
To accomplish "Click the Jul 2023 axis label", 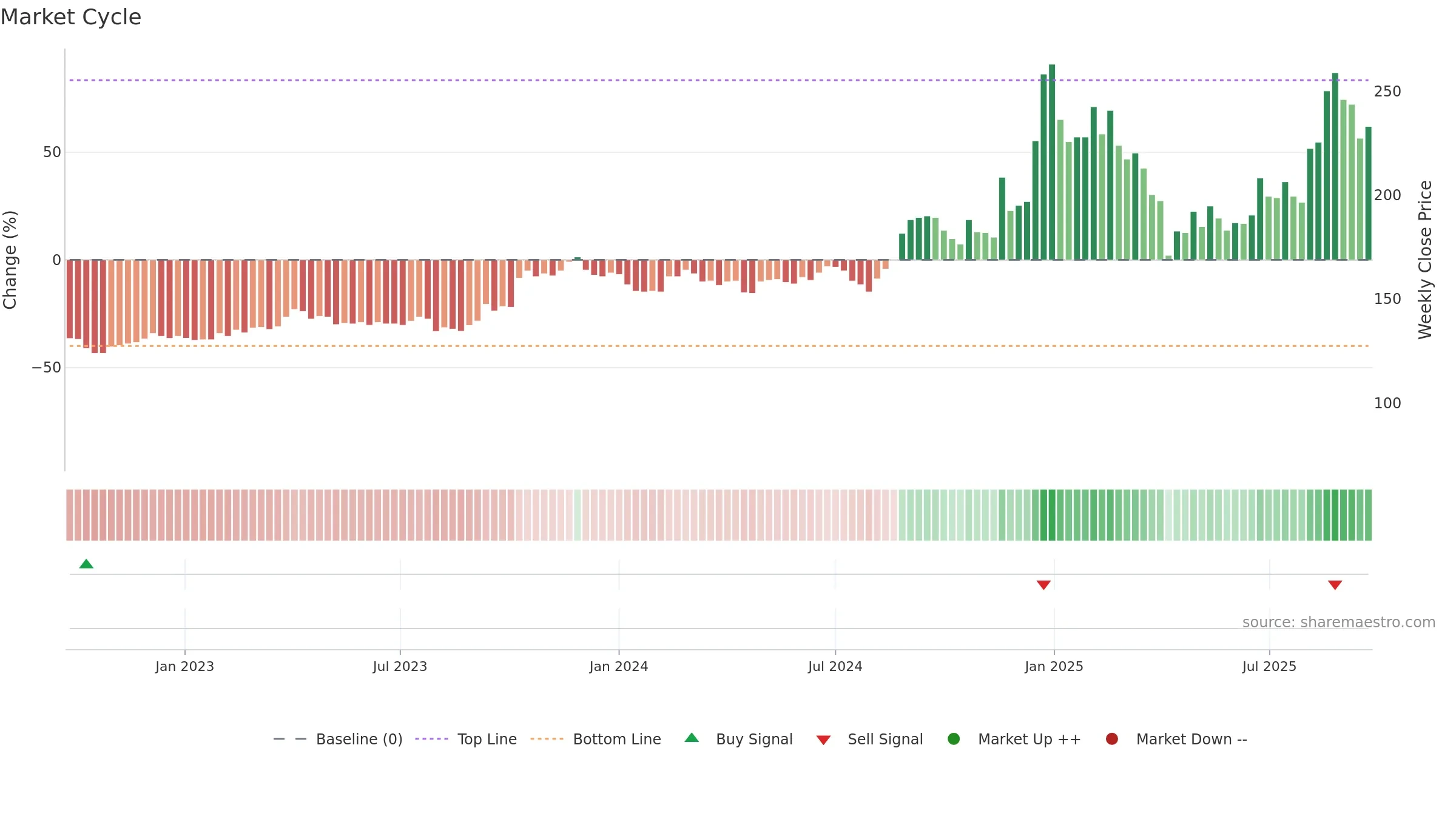I will tap(400, 666).
